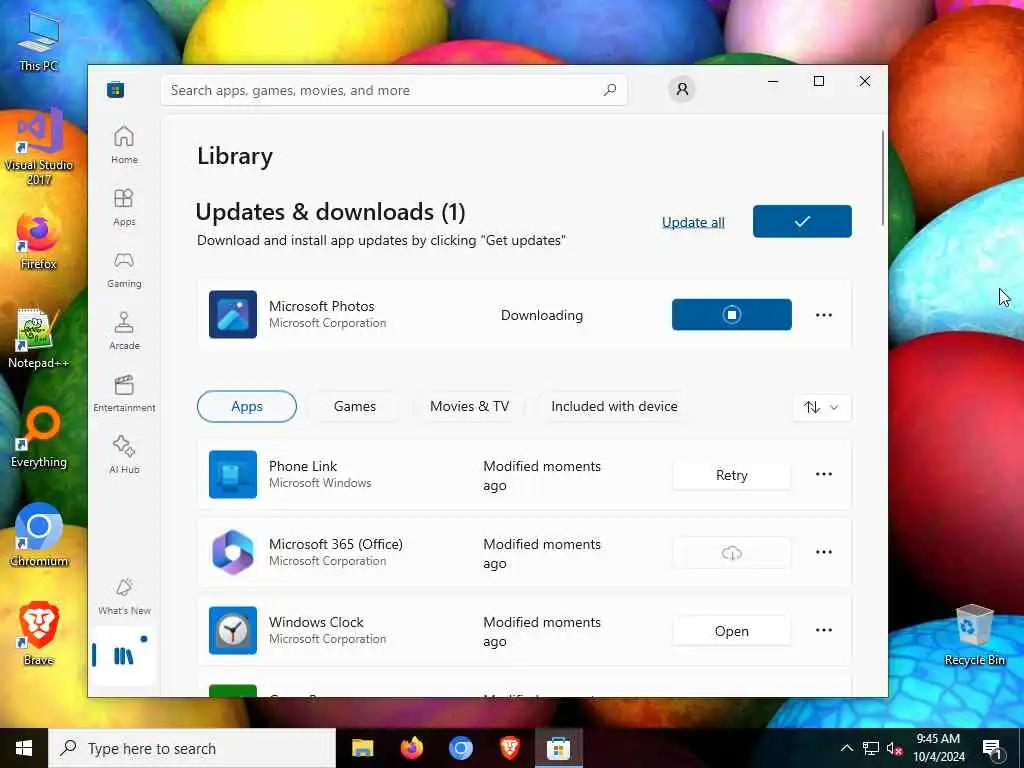Open more options for Microsoft 365 (Office)
Viewport: 1024px width, 768px height.
[x=824, y=552]
